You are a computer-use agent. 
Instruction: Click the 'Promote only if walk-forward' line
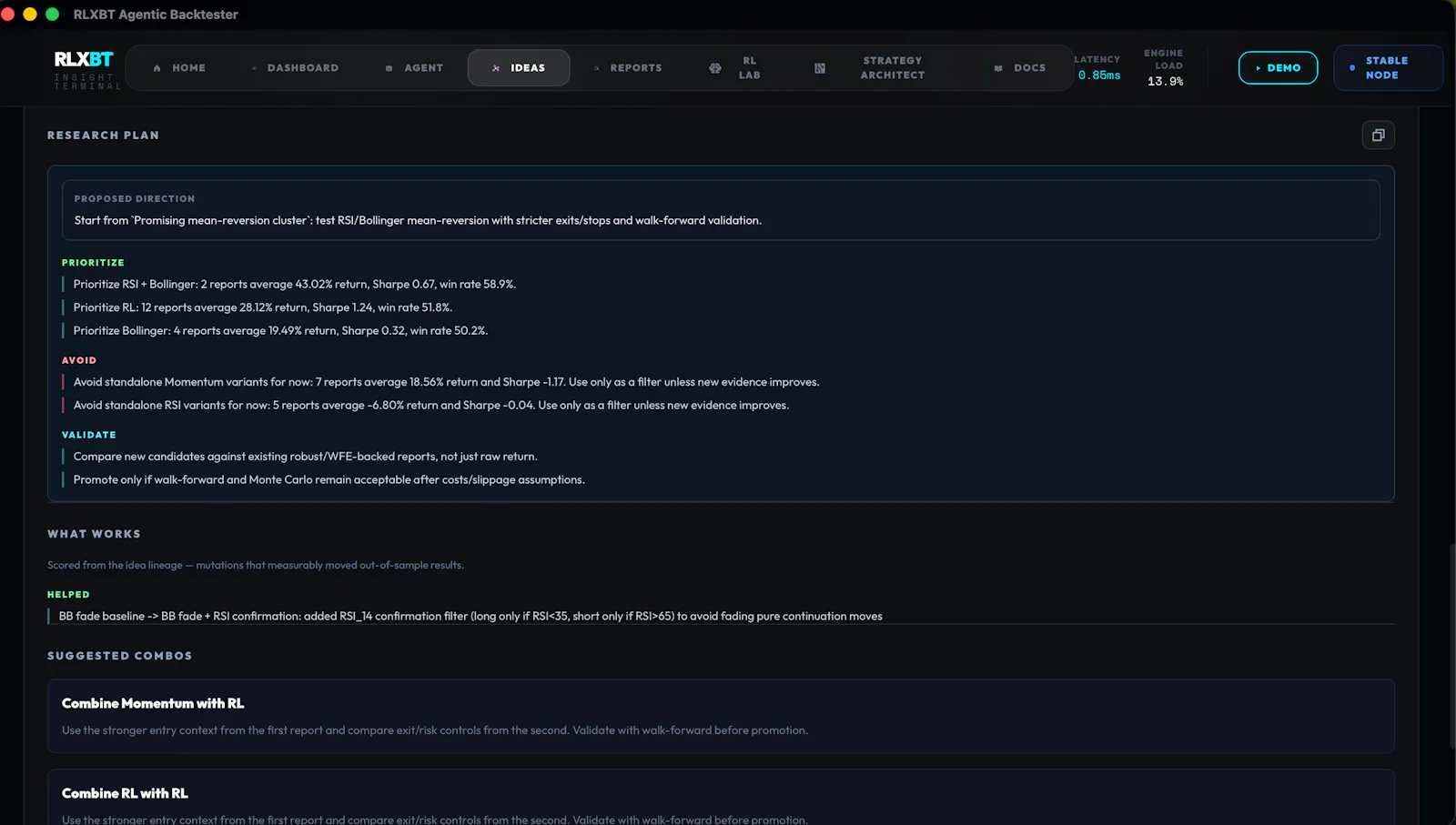(x=329, y=480)
